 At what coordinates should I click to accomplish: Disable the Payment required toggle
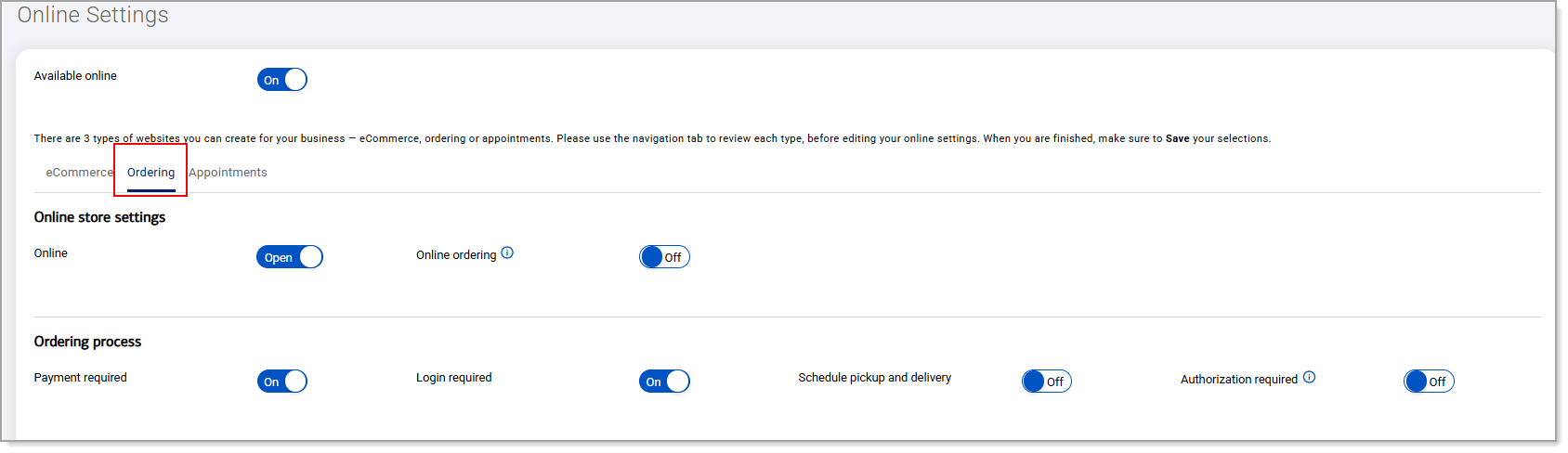pos(282,382)
